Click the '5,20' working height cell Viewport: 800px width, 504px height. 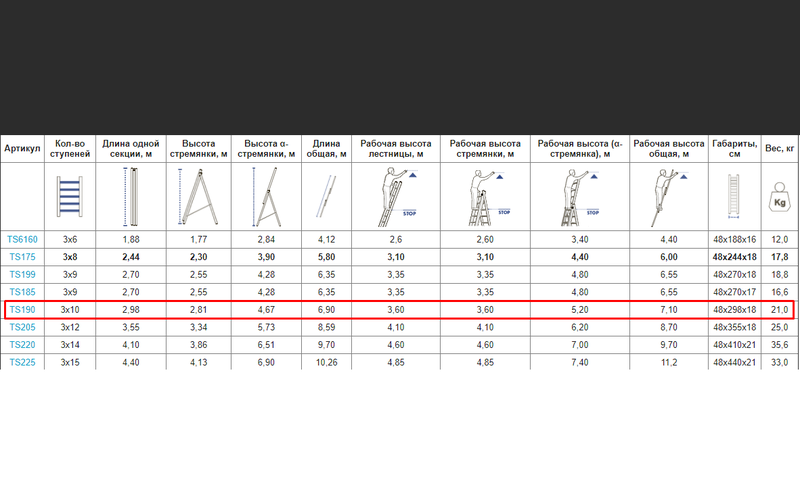tap(580, 310)
